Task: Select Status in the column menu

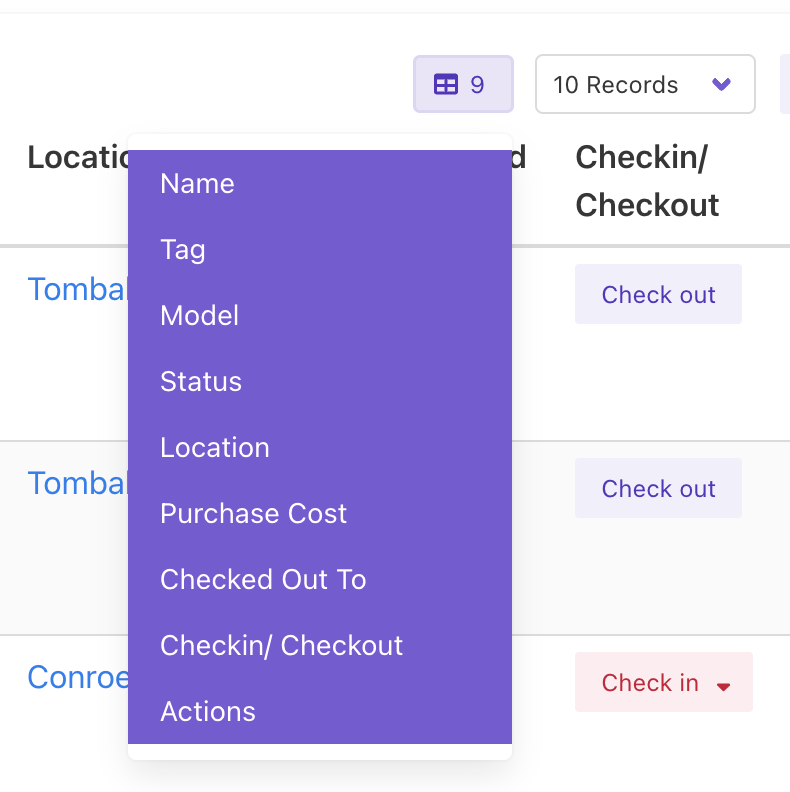Action: (x=201, y=382)
